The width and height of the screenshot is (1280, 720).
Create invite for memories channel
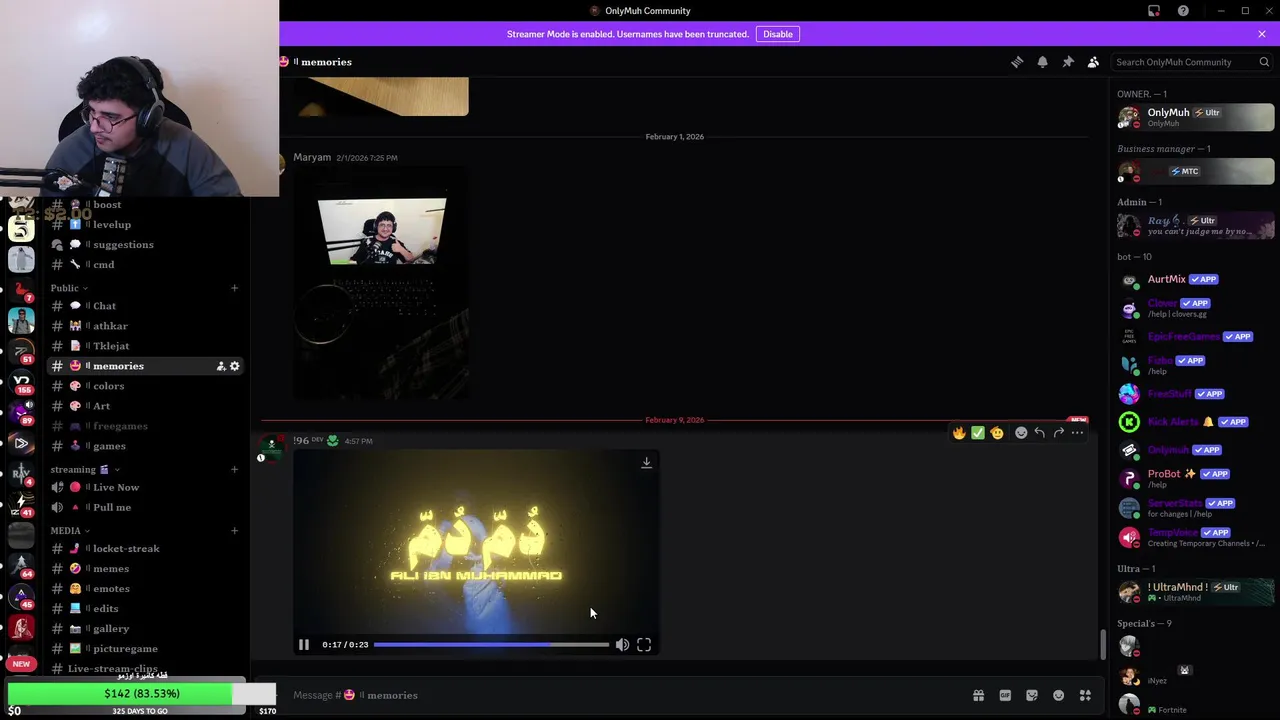point(220,366)
